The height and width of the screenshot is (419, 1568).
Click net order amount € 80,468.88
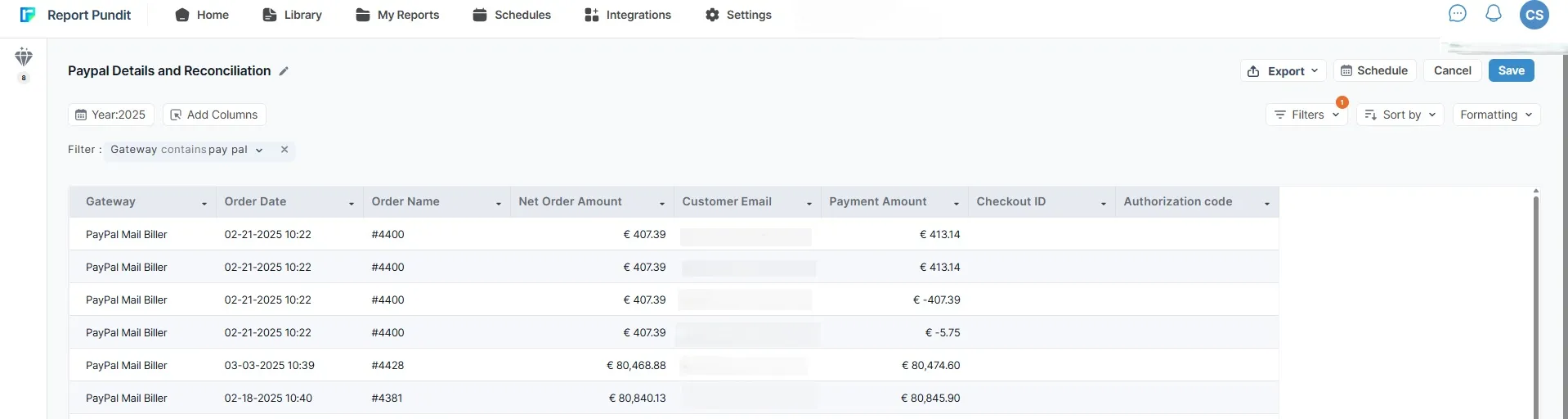[x=636, y=365]
